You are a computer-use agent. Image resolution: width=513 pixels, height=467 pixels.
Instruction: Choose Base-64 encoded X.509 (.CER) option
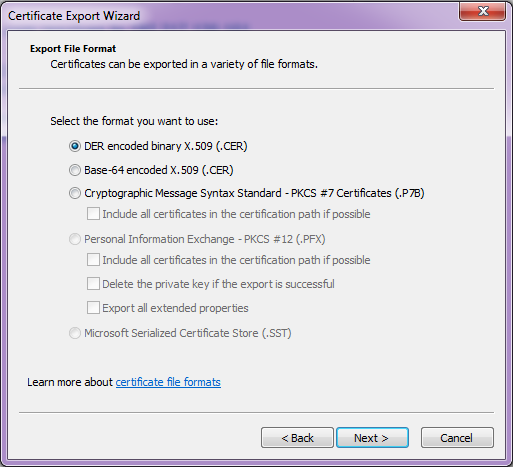tap(75, 170)
